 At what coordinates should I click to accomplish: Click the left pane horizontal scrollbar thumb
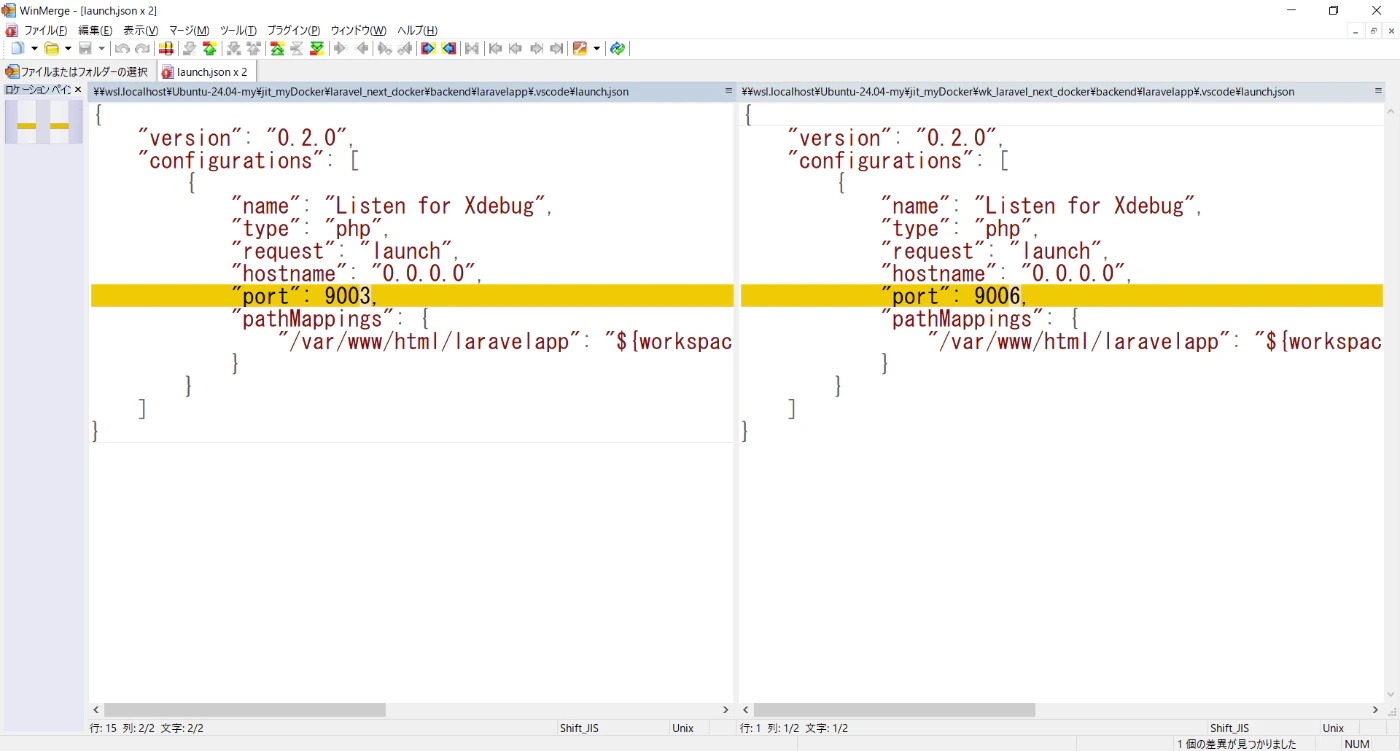click(245, 709)
